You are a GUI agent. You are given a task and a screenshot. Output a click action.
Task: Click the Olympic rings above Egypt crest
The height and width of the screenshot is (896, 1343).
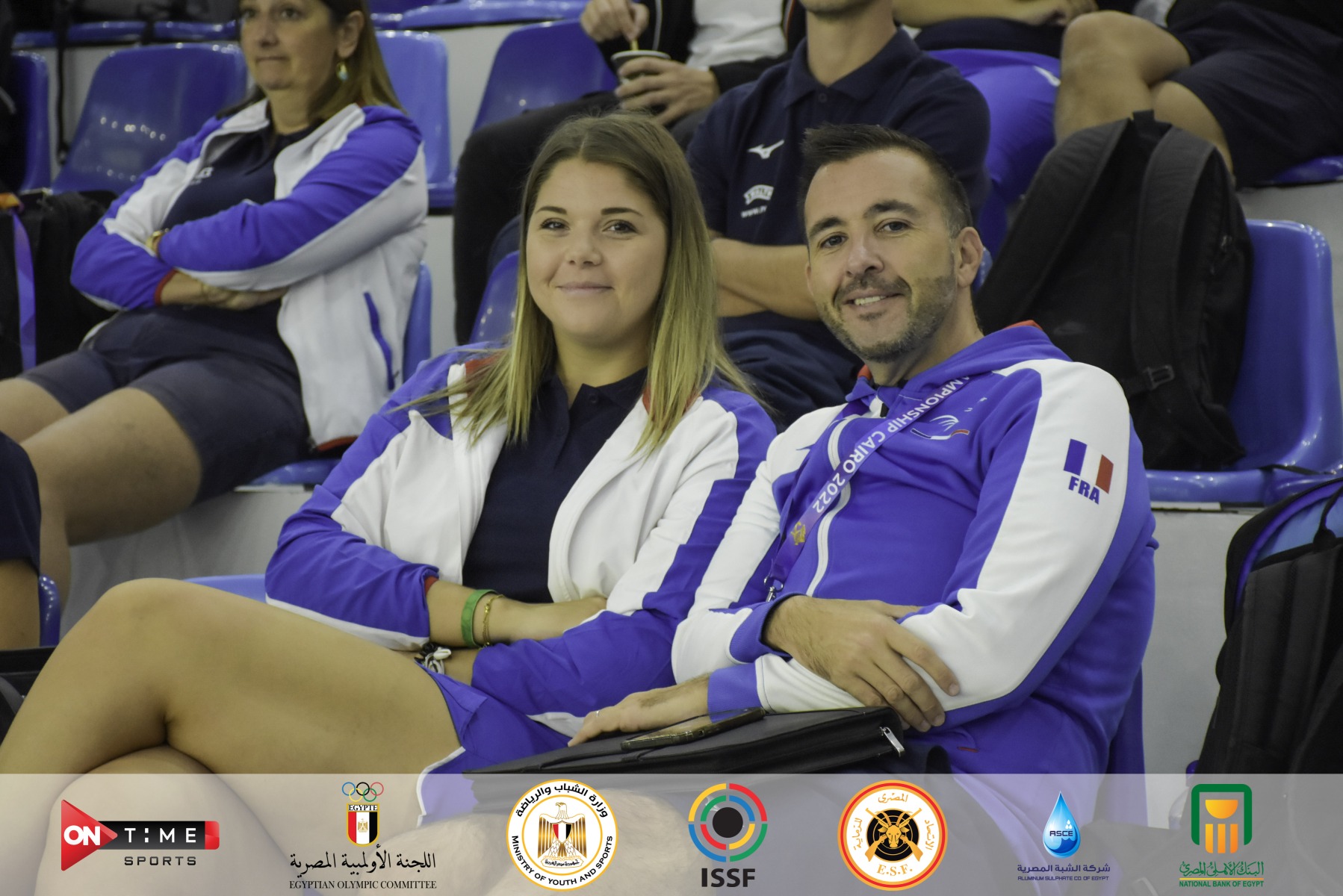point(362,790)
